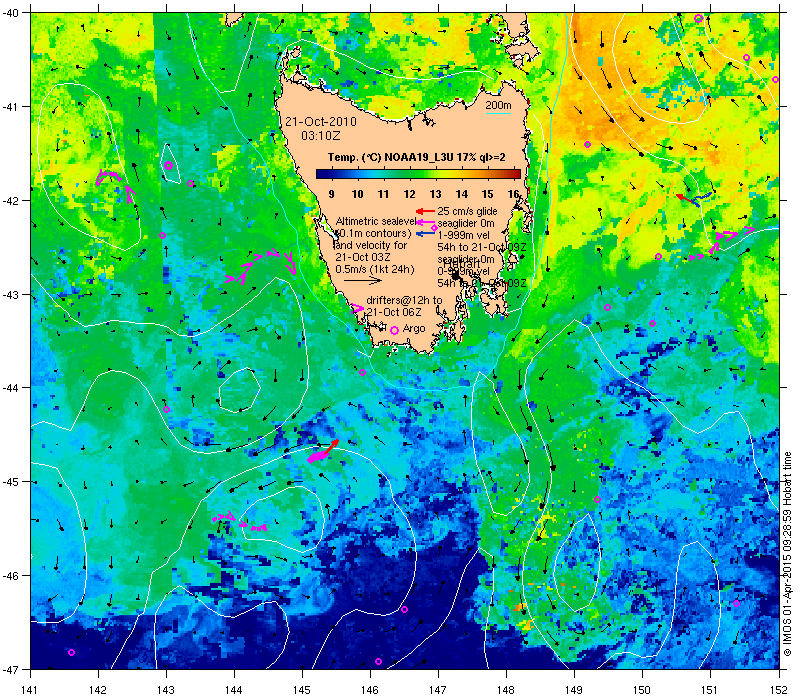Click the black velocity scale arrow in legend
Screen dimensions: 800x700
pyautogui.click(x=362, y=280)
